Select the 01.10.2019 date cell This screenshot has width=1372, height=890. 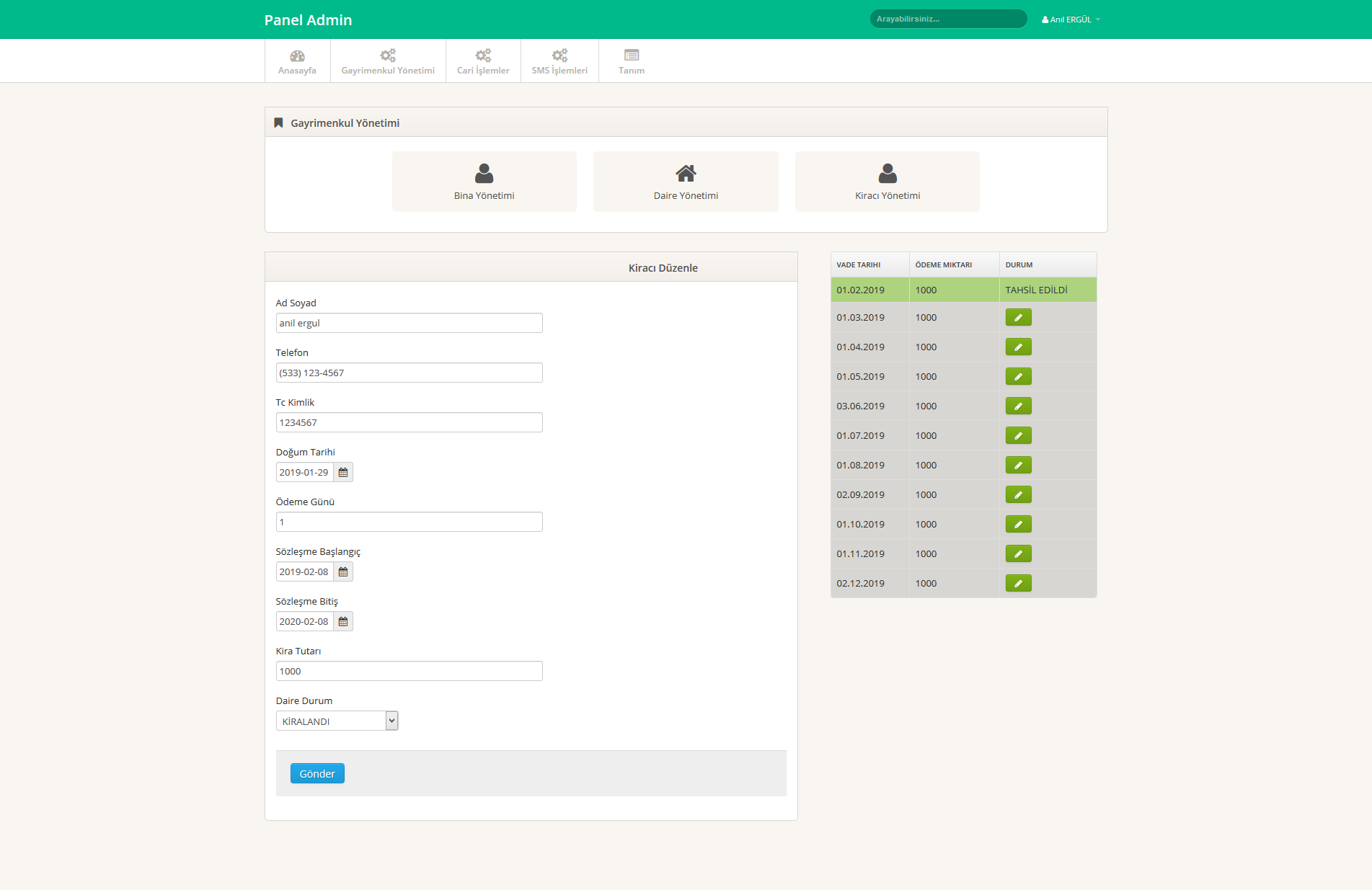click(869, 524)
